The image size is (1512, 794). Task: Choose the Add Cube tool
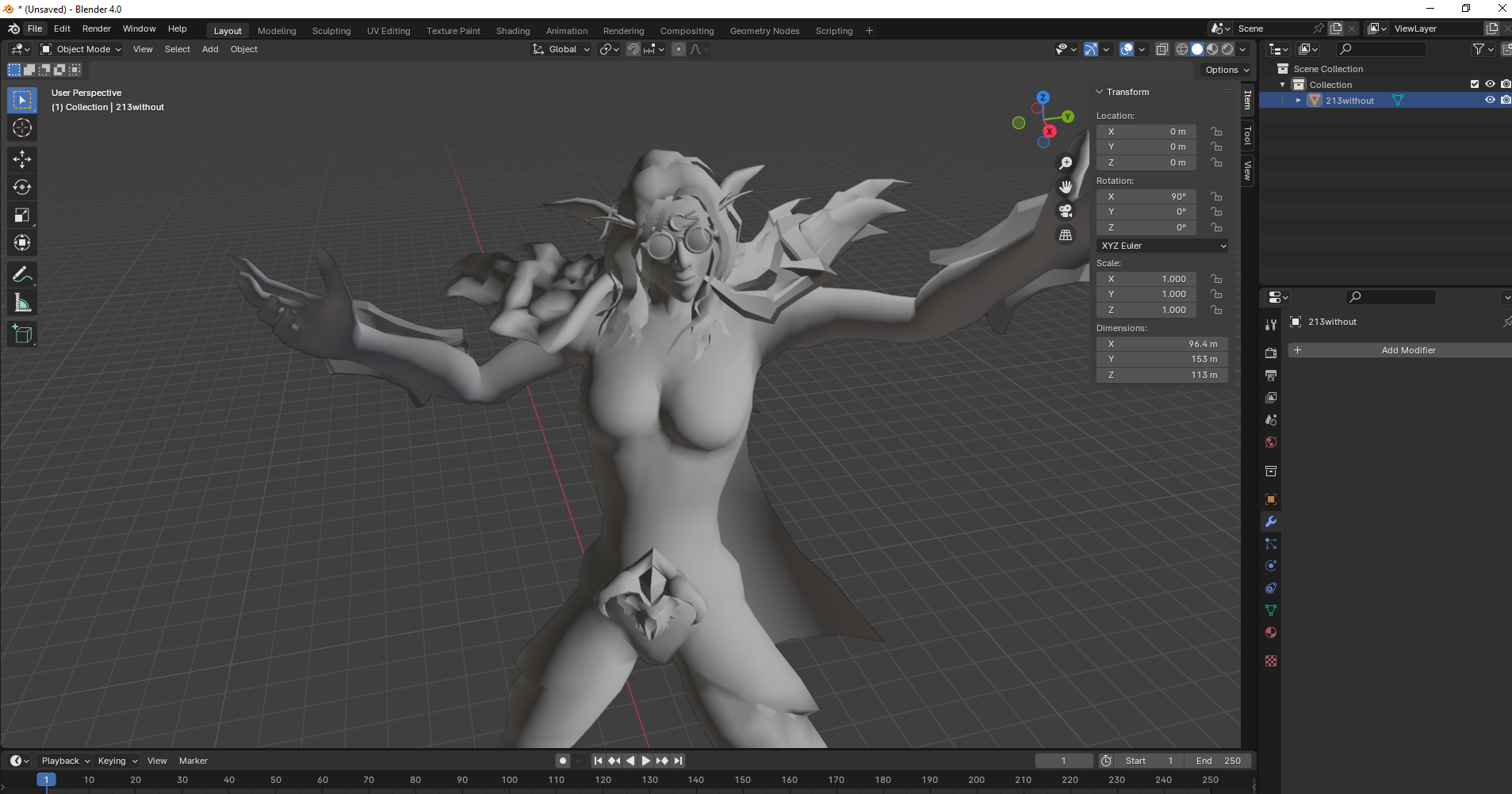click(22, 334)
